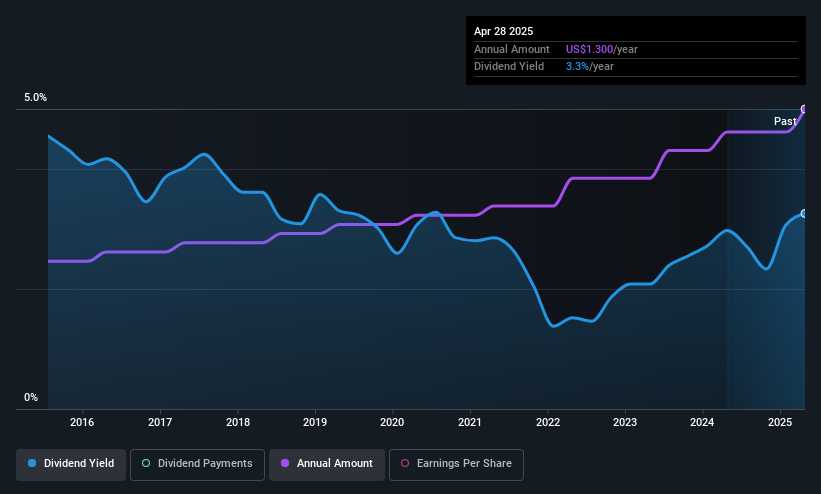The width and height of the screenshot is (821, 494).
Task: Click the 2022 x-axis label
Action: tap(548, 422)
